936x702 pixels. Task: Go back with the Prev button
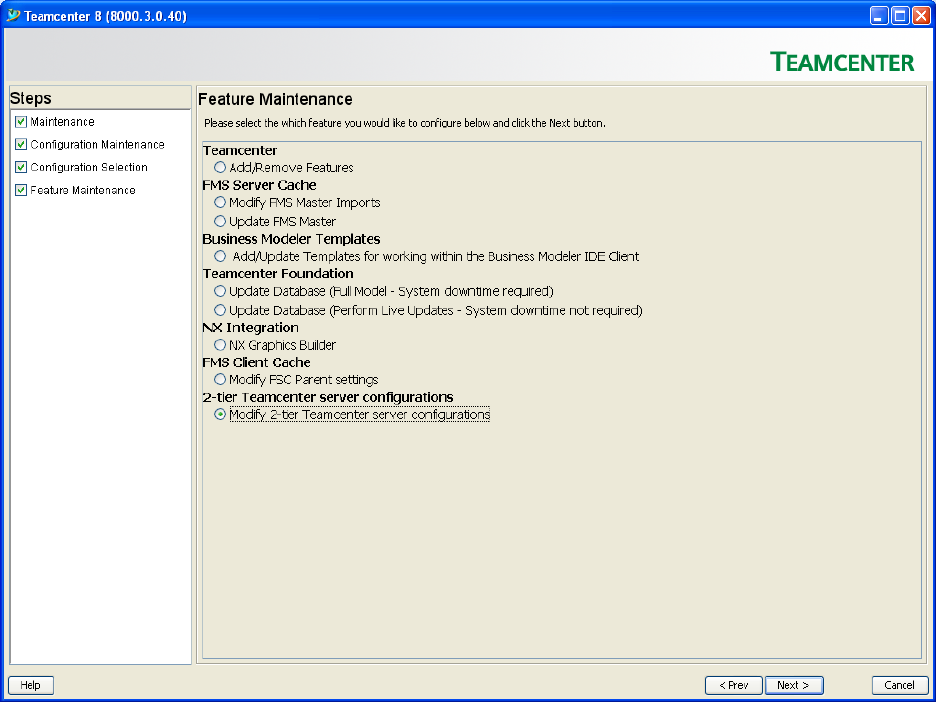pyautogui.click(x=734, y=685)
